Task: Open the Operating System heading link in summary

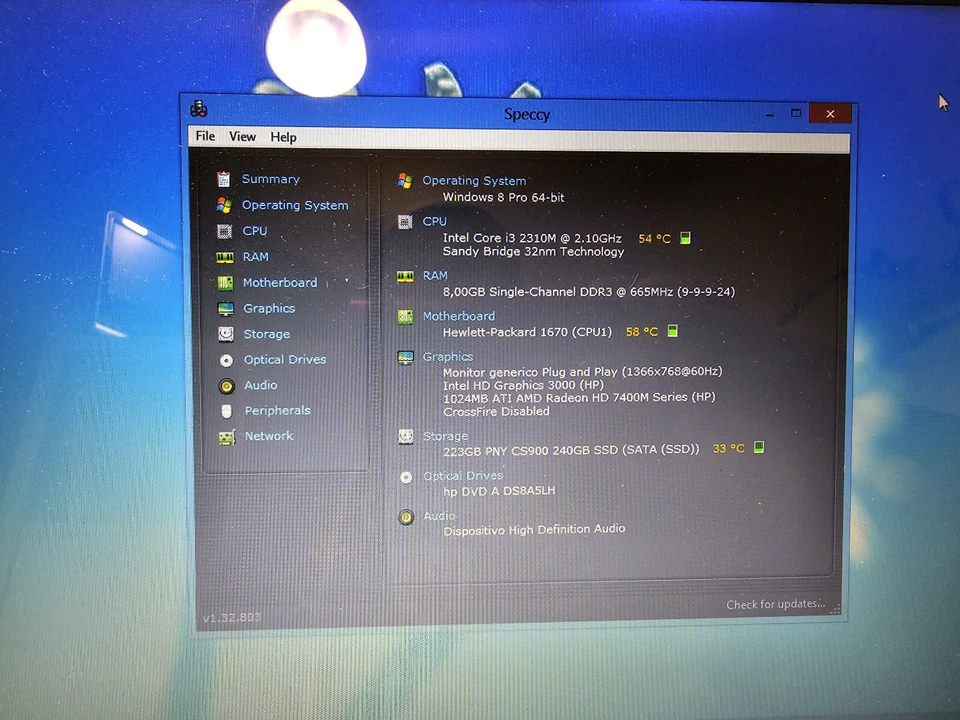Action: coord(474,181)
